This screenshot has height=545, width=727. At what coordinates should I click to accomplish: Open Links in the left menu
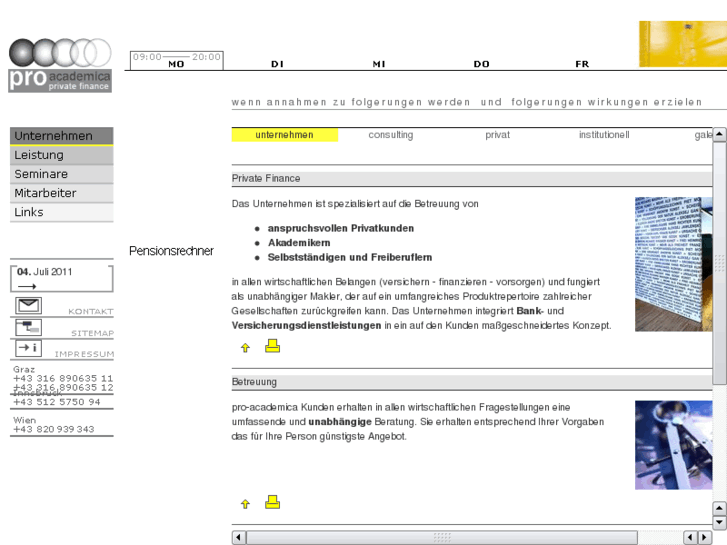pyautogui.click(x=62, y=212)
